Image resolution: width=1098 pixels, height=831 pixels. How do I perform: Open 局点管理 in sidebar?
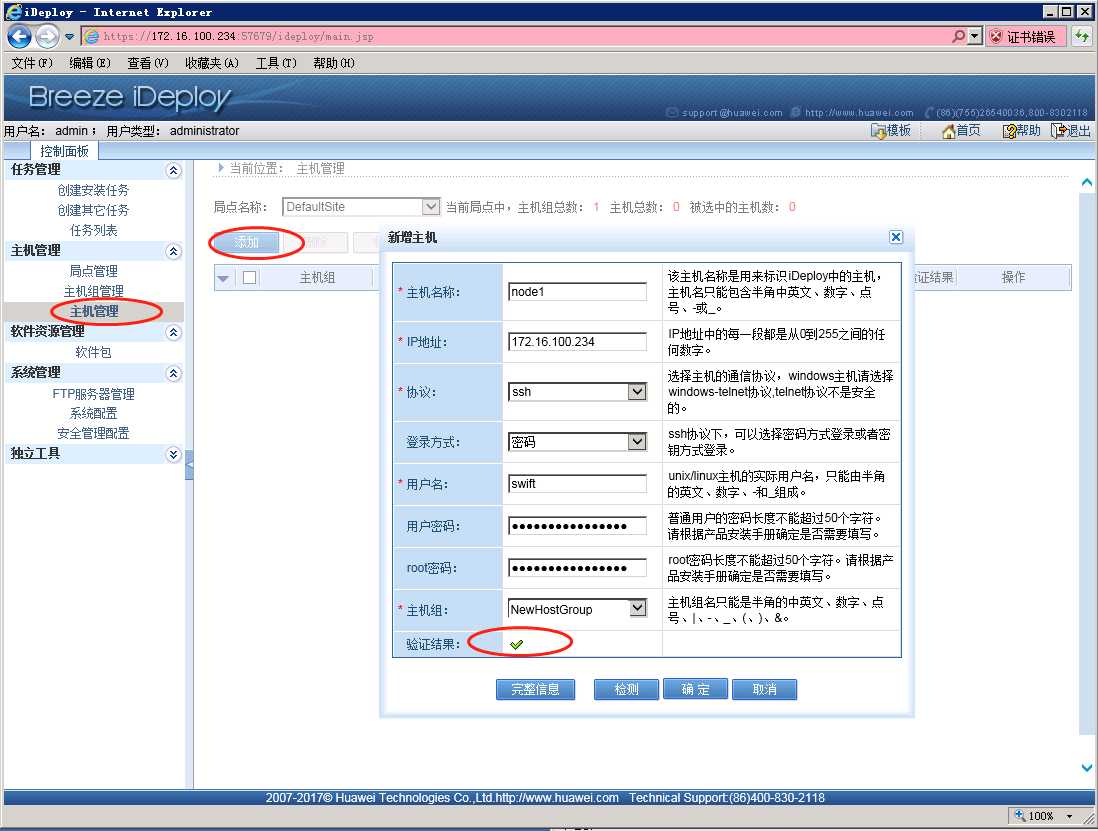[x=93, y=271]
